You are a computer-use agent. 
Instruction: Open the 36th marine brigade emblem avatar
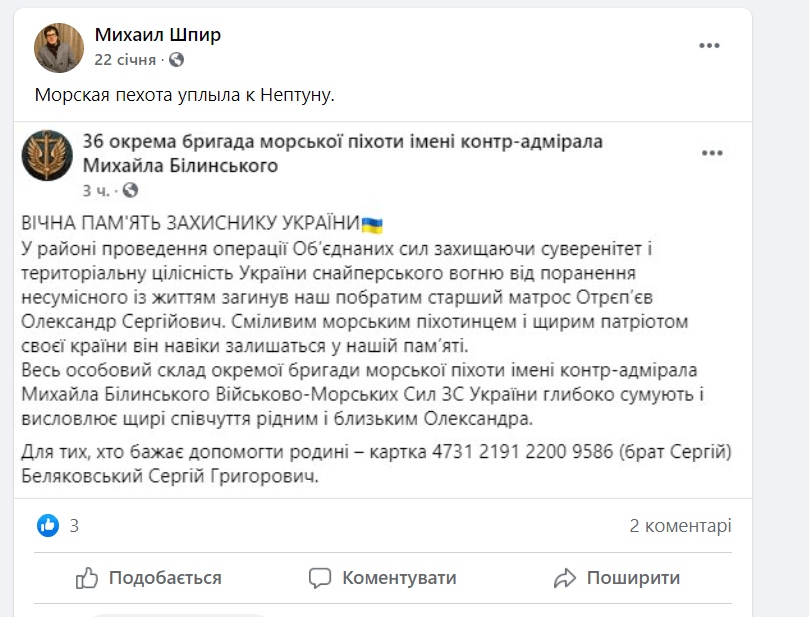(48, 155)
